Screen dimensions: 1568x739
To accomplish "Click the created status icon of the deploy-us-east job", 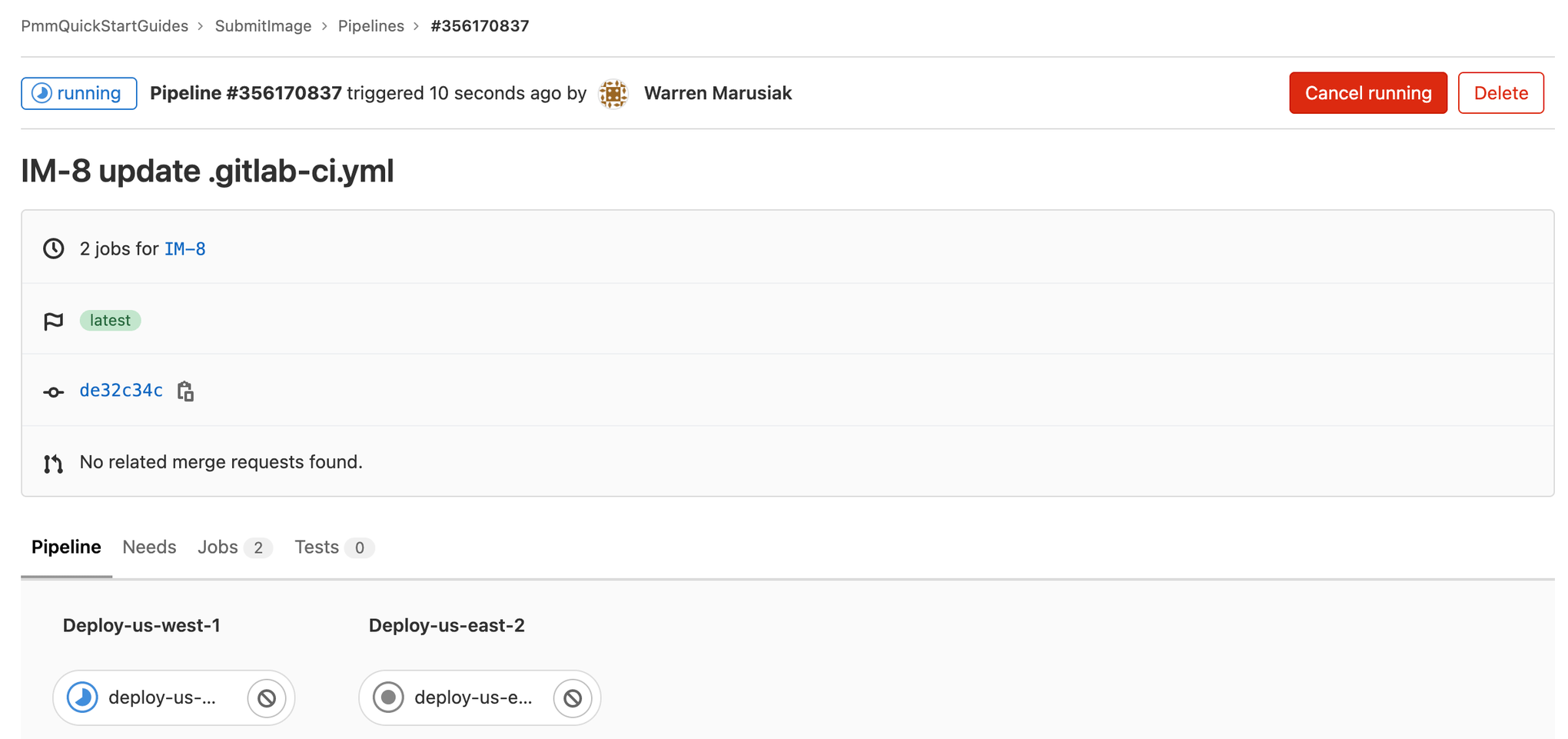I will [x=388, y=697].
